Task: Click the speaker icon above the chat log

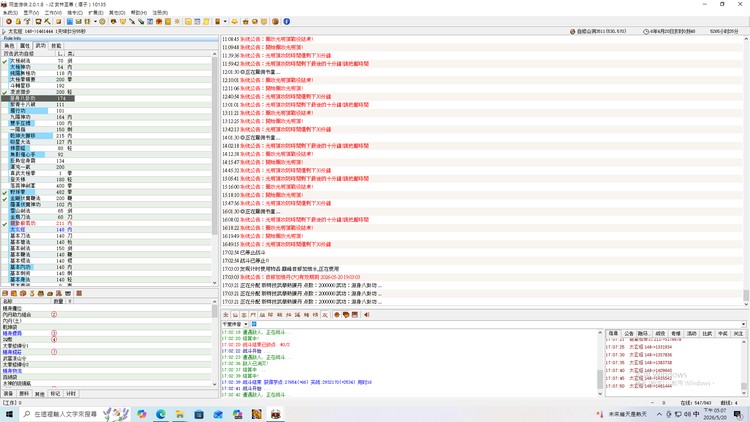Action: (366, 315)
